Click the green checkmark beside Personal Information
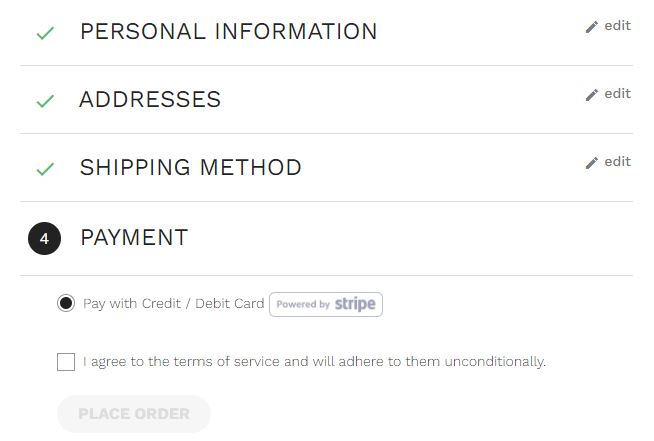This screenshot has height=441, width=654. pyautogui.click(x=44, y=33)
